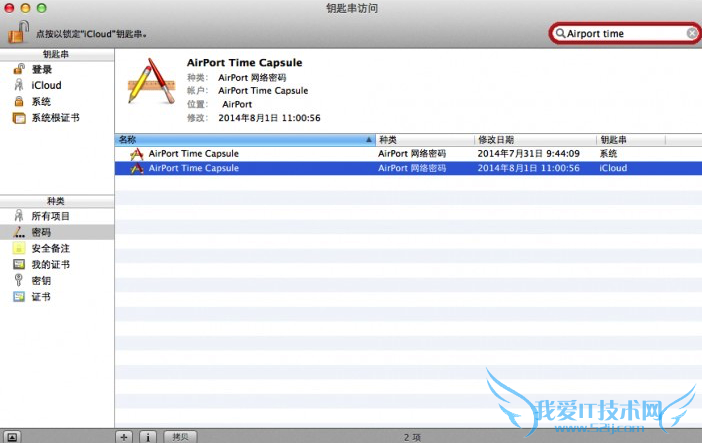Click the 钥匙串 sidebar section header
The height and width of the screenshot is (443, 702).
point(57,54)
